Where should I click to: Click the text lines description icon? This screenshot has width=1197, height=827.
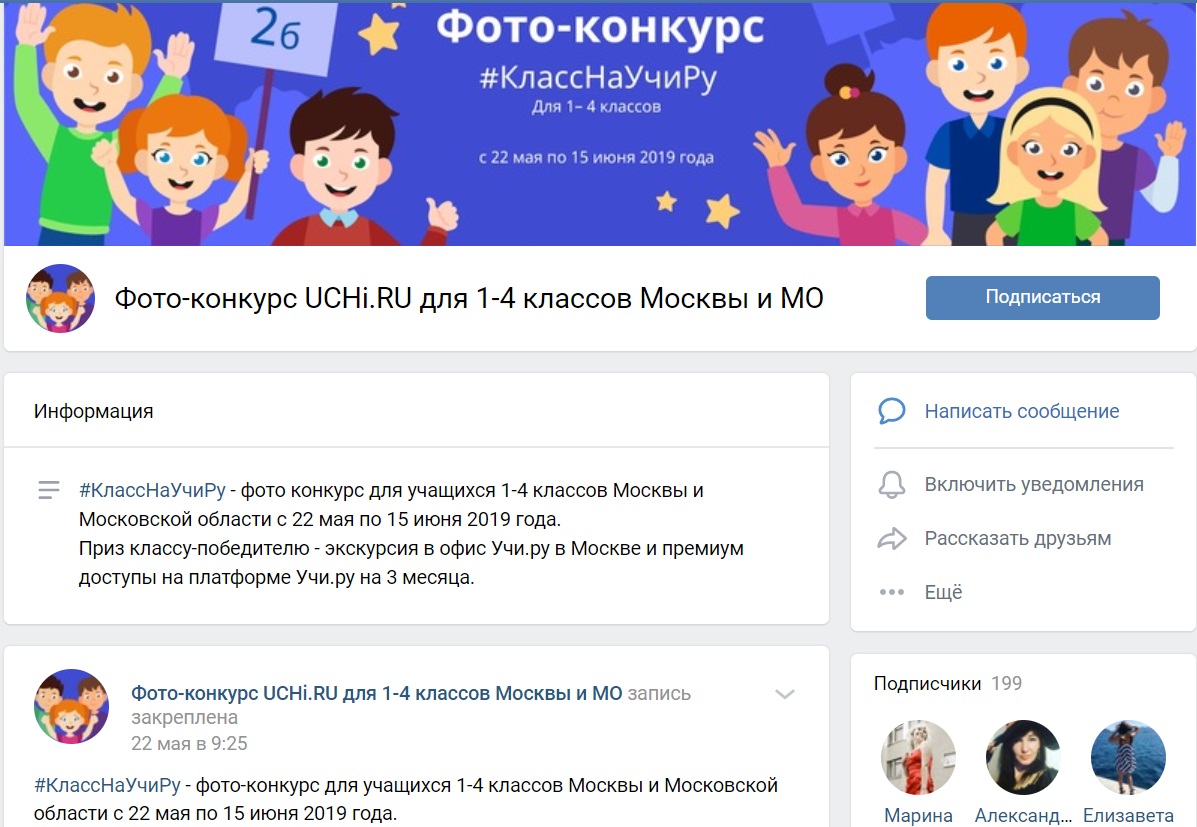[48, 489]
